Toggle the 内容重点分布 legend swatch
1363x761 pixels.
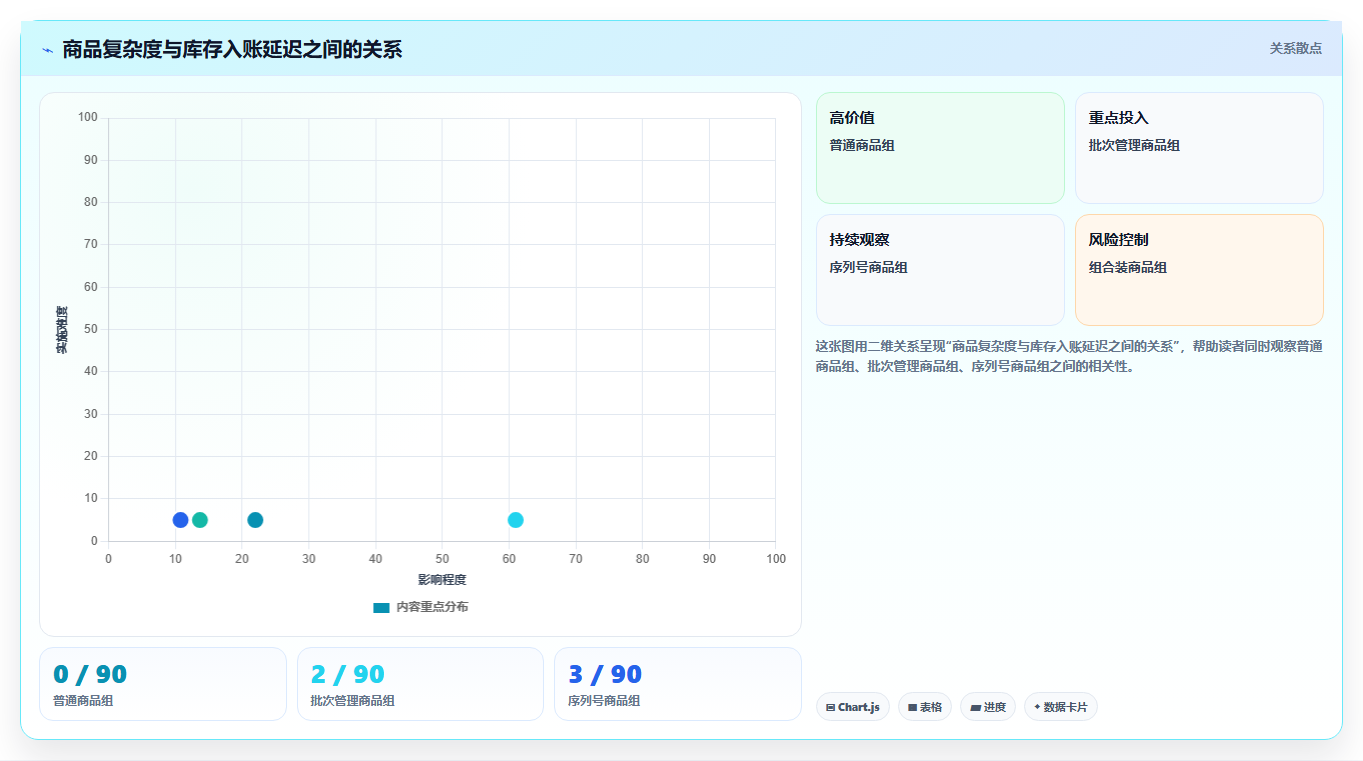coord(381,607)
